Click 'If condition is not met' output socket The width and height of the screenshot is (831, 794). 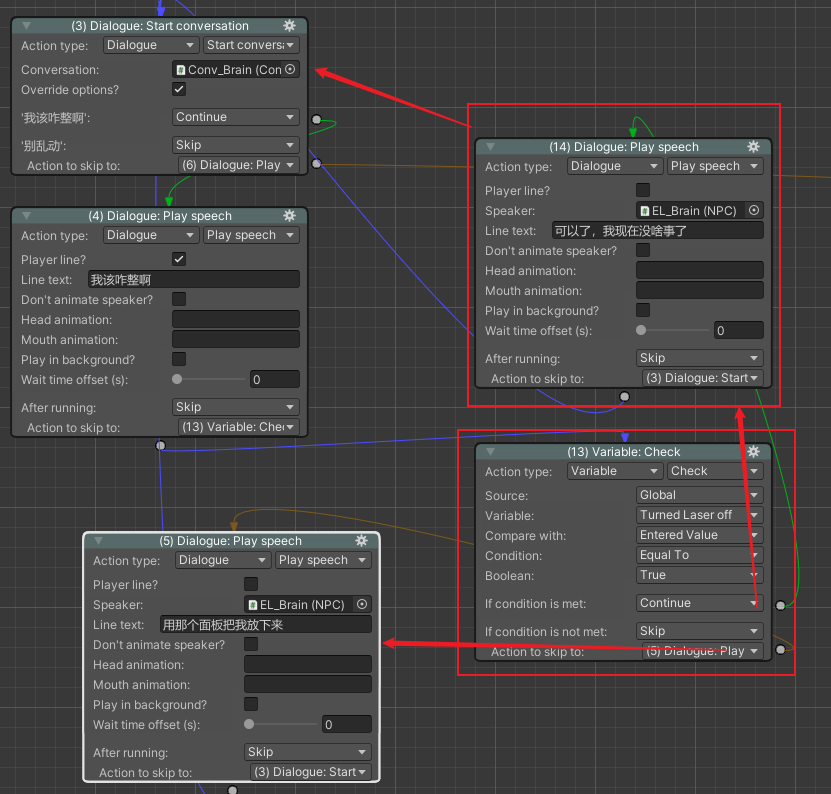tap(781, 649)
